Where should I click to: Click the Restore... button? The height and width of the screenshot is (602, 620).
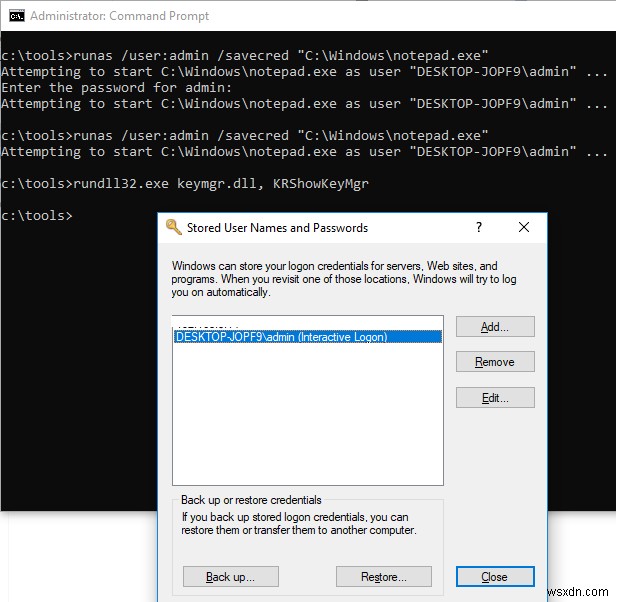pos(384,577)
